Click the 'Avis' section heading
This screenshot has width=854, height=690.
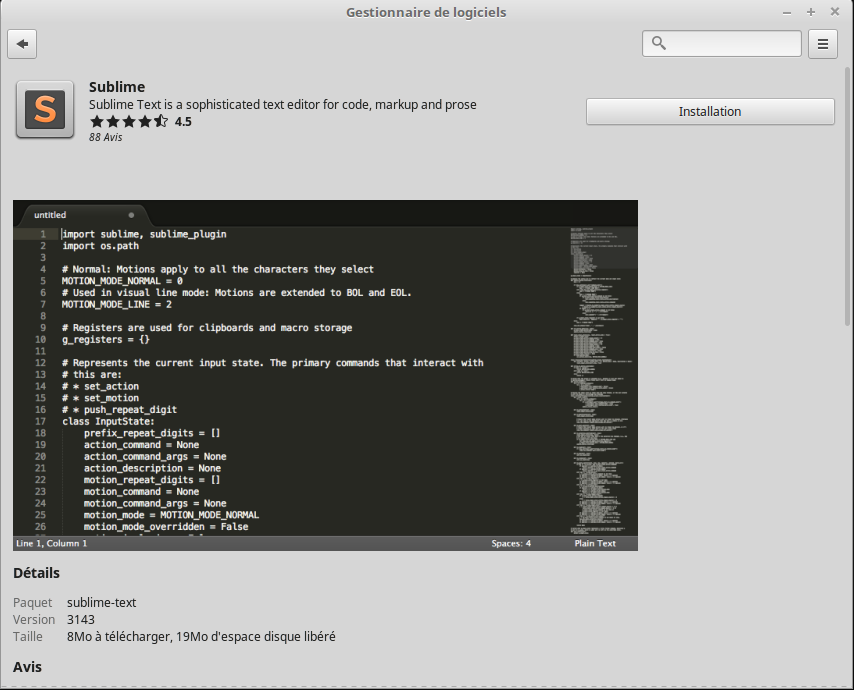pos(27,667)
